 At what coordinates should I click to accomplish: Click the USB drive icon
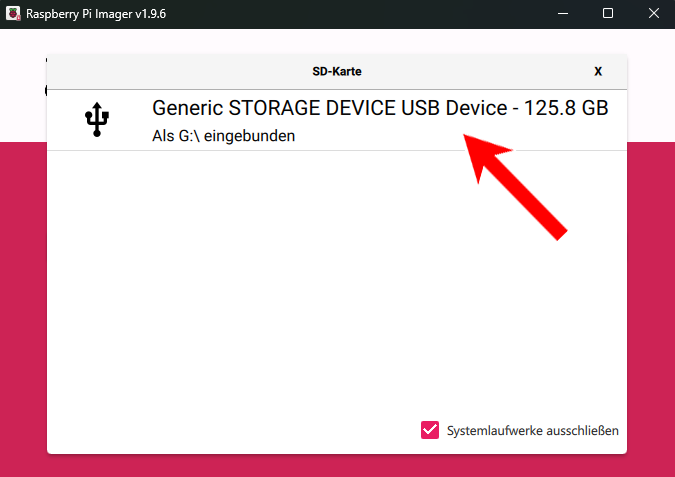(97, 120)
